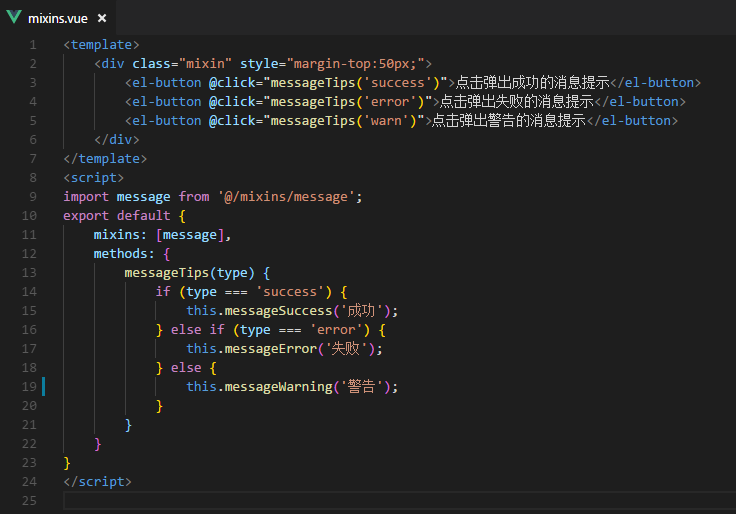Click the else keyword on line 18
The height and width of the screenshot is (514, 736).
(186, 368)
